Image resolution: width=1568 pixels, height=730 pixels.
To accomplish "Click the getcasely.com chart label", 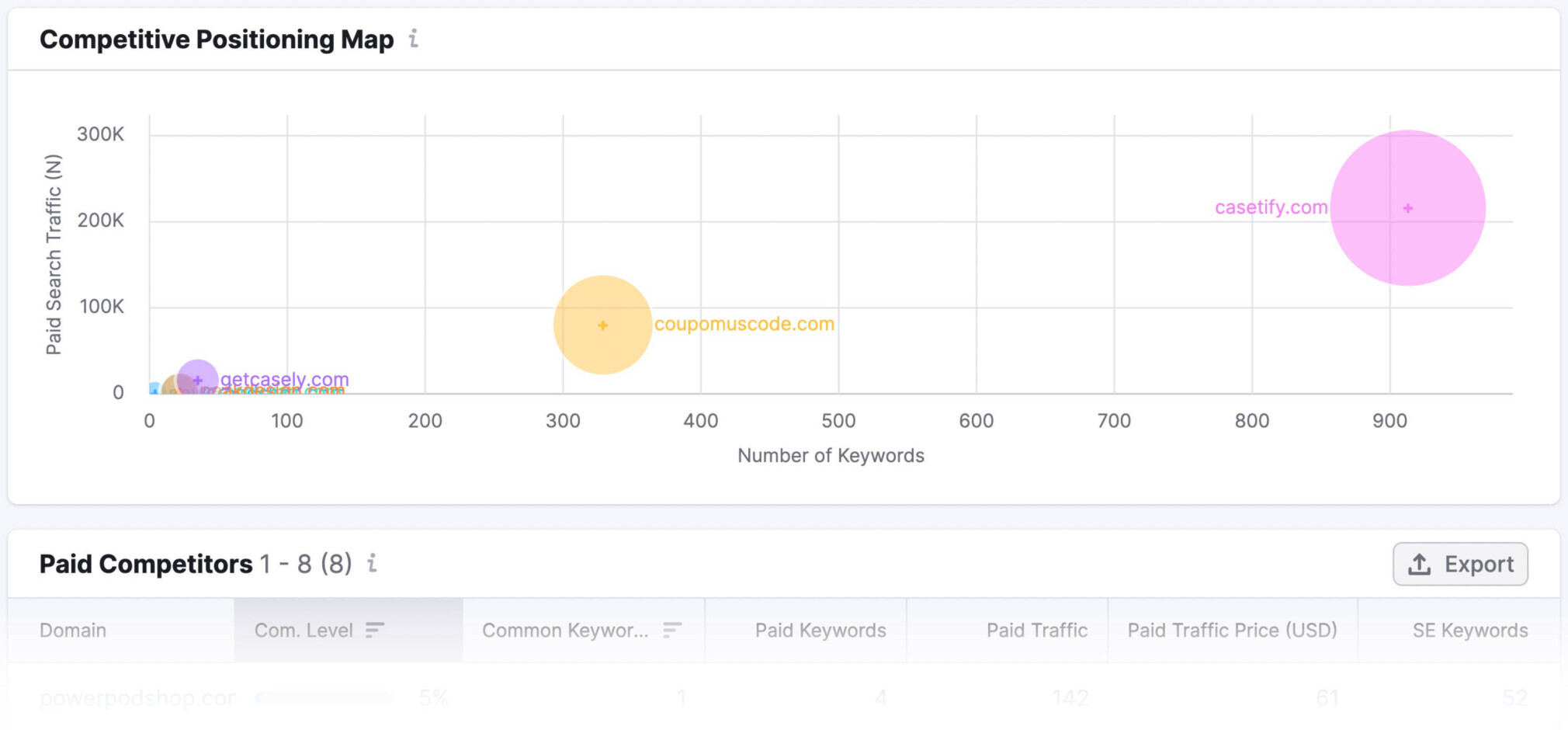I will point(284,380).
